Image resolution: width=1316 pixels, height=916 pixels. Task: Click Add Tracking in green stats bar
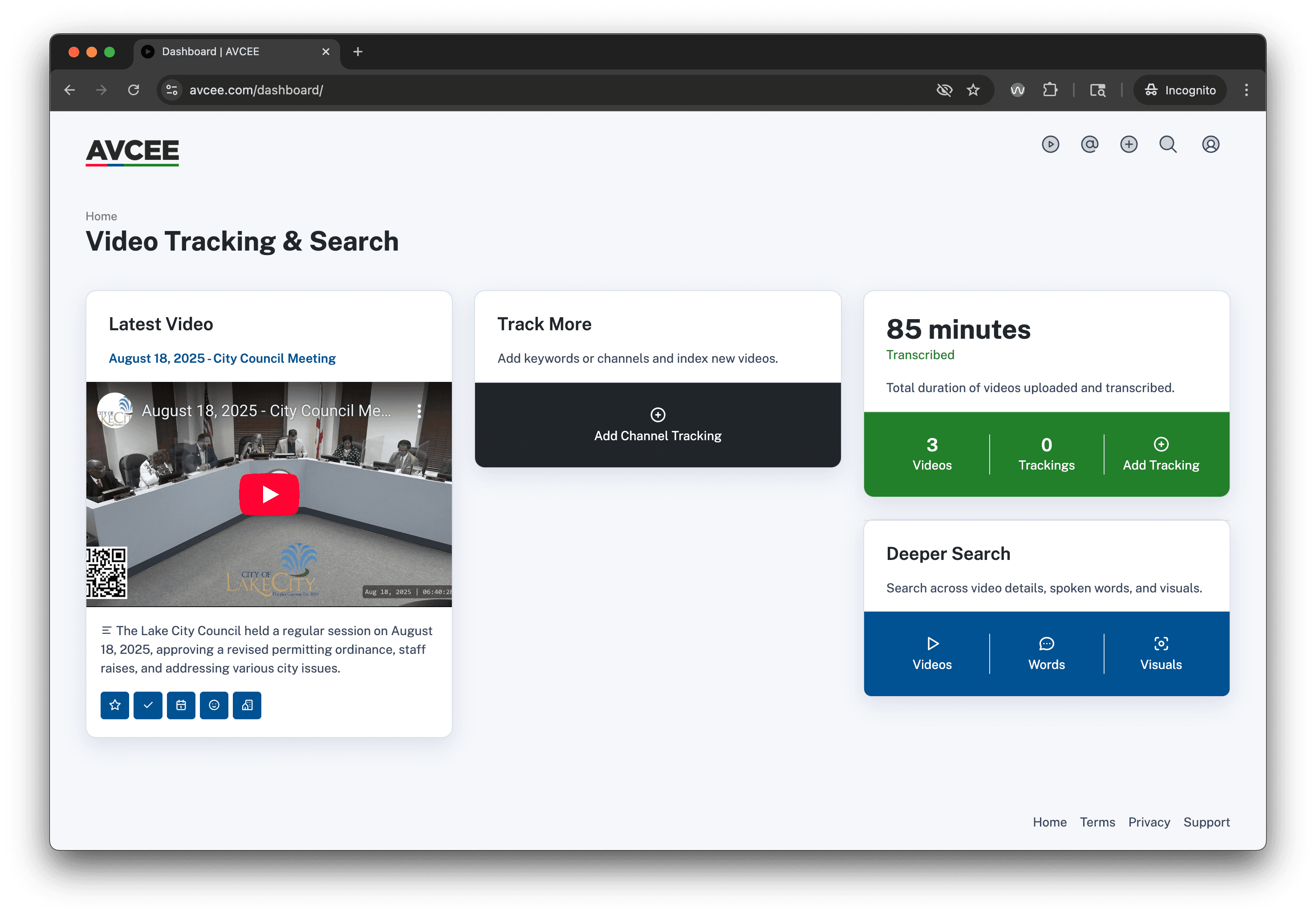point(1161,454)
